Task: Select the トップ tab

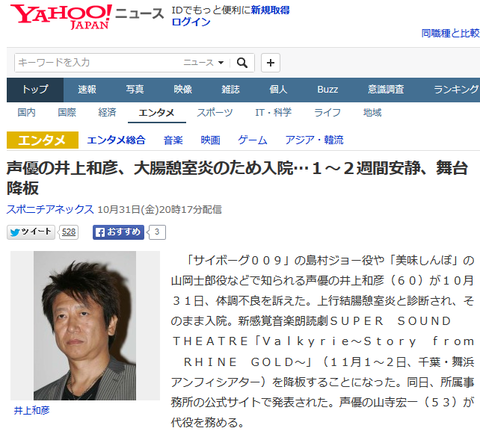Action: click(35, 90)
